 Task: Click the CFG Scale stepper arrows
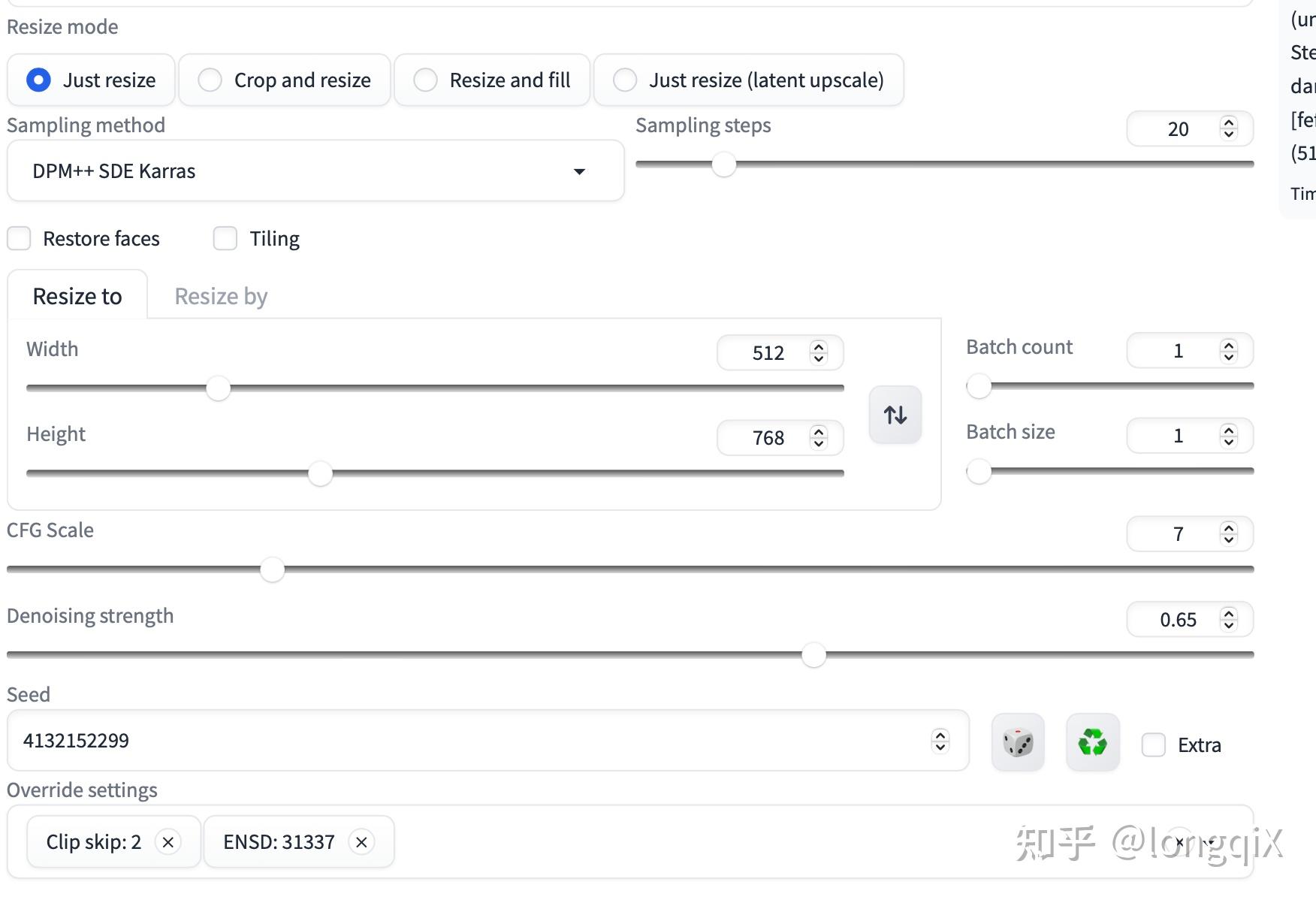coord(1229,533)
